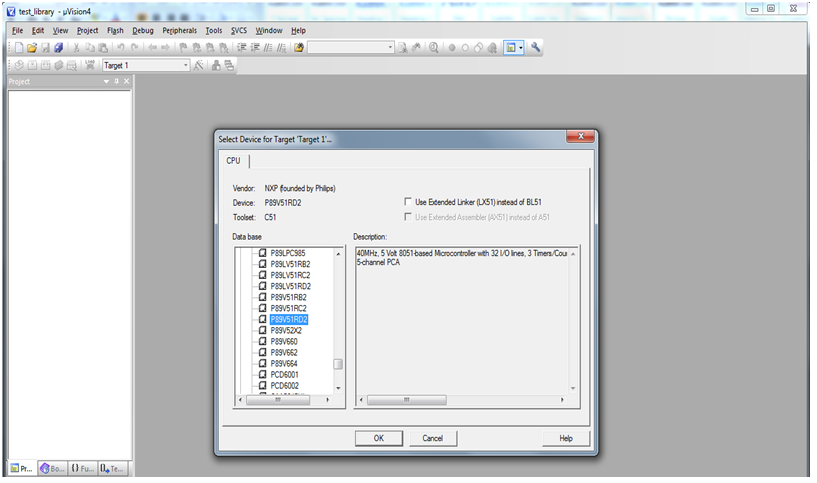Click the Configuration wrench icon

535,48
